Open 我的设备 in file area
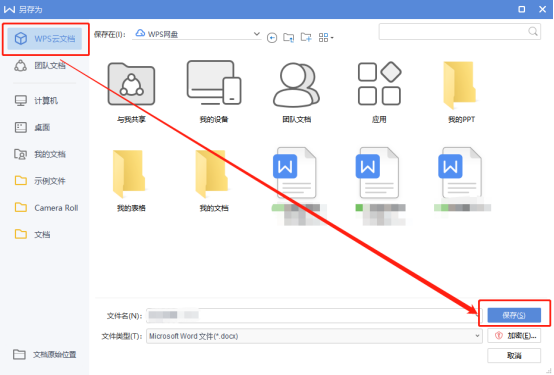The width and height of the screenshot is (554, 375). [214, 92]
